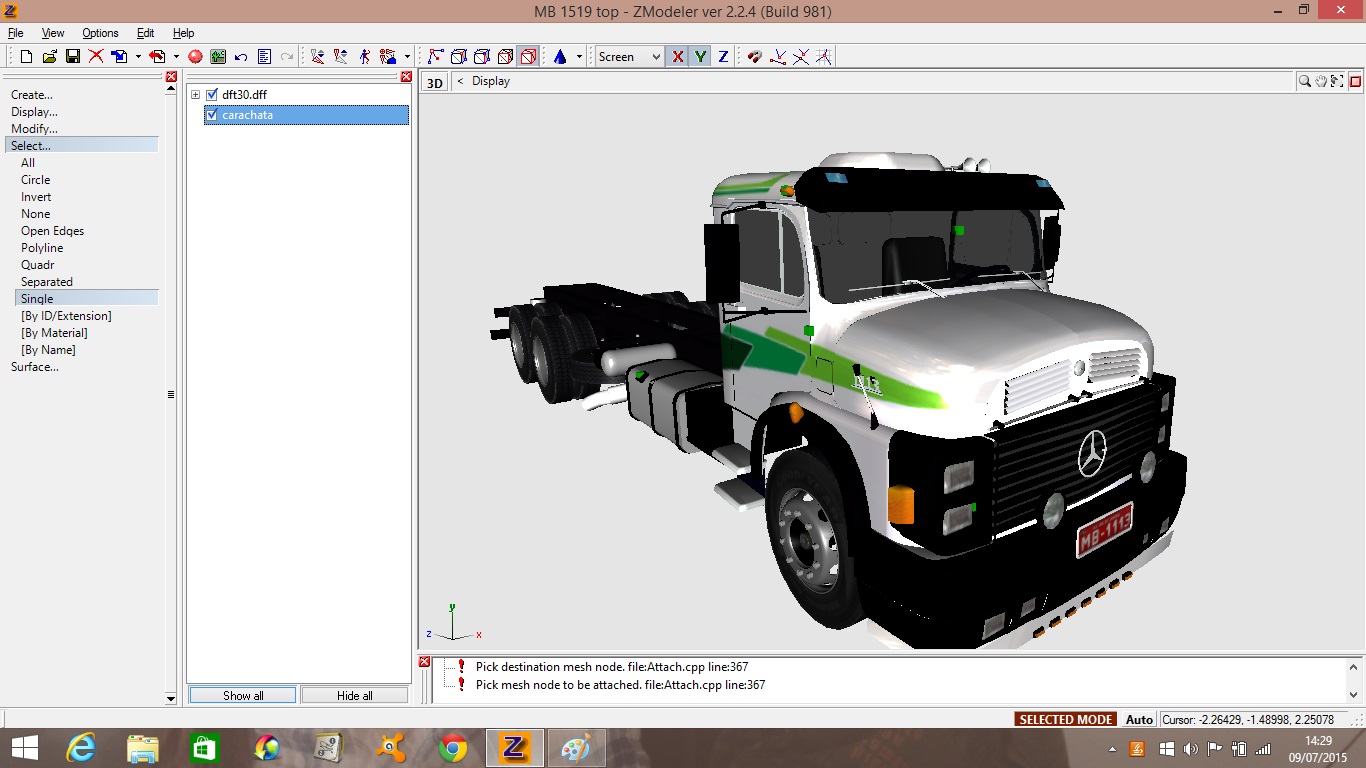Click the zoom magnifier icon in viewport header

point(1305,81)
